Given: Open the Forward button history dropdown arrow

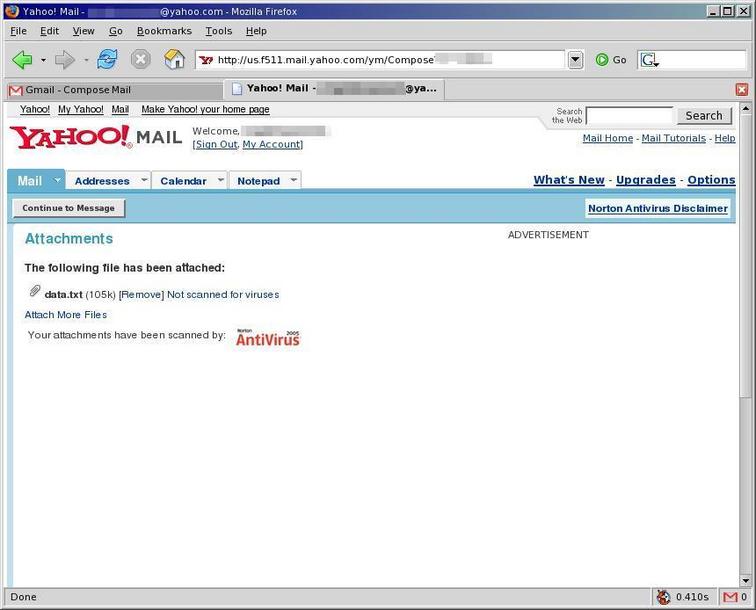Looking at the screenshot, I should pos(86,60).
